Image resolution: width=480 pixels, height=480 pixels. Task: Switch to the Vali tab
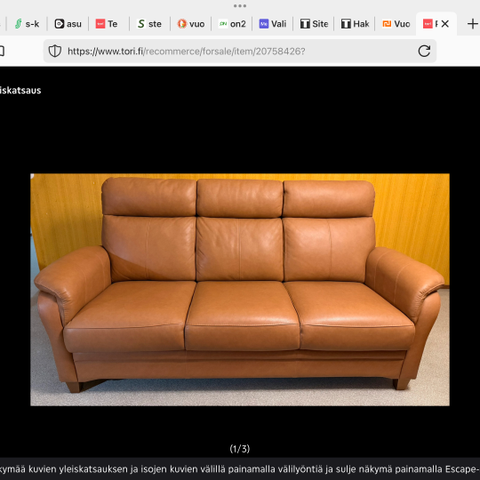pyautogui.click(x=273, y=24)
